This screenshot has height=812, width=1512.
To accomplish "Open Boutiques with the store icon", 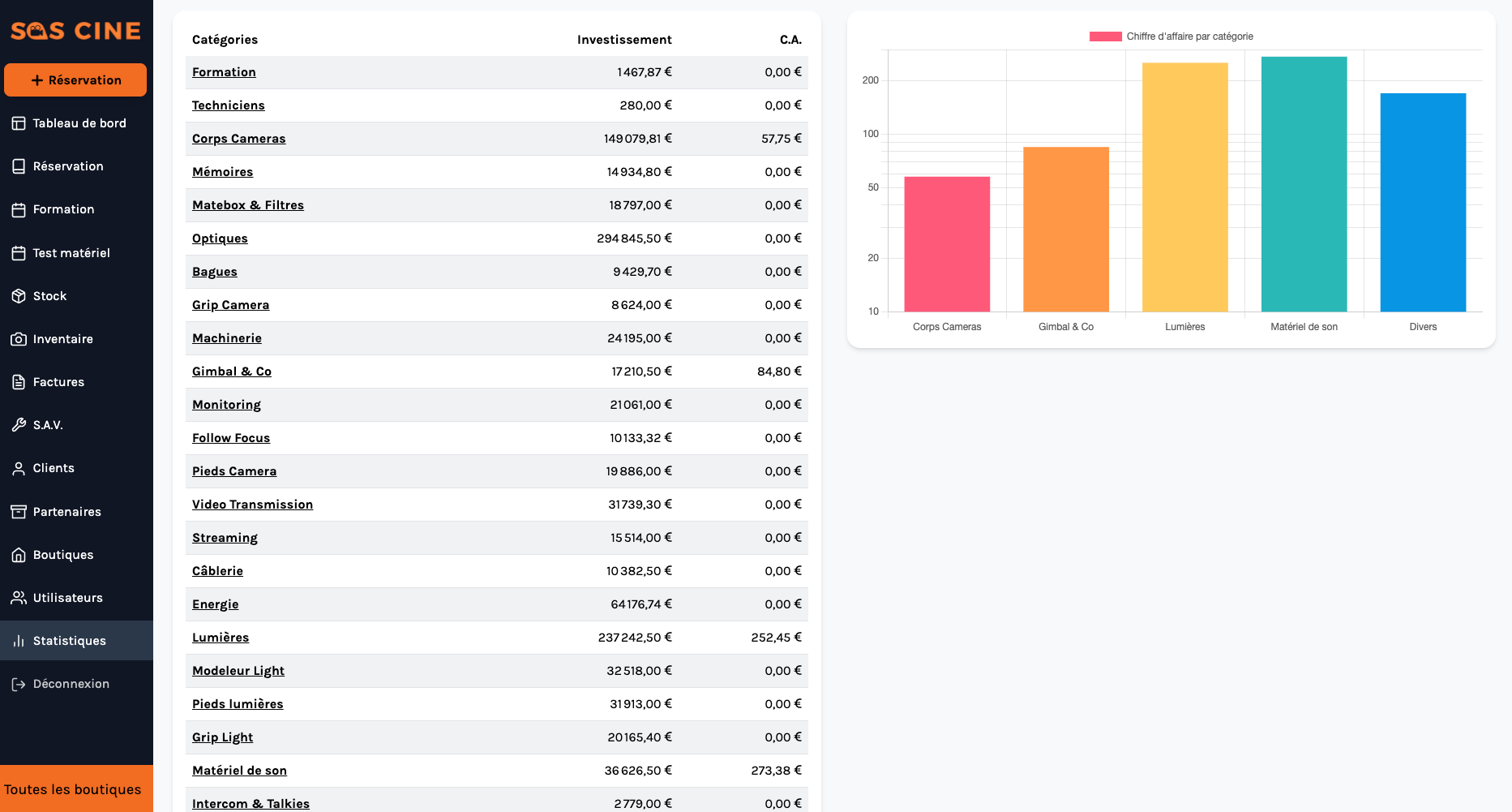I will pyautogui.click(x=19, y=555).
